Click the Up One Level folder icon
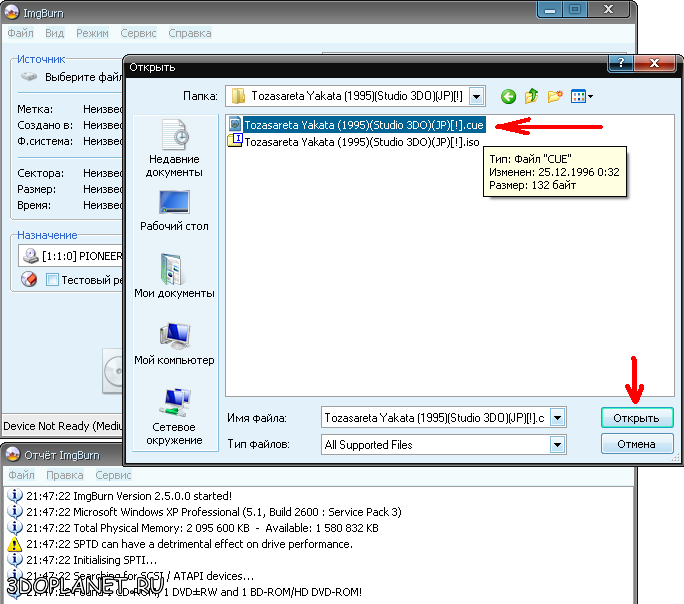 click(x=531, y=97)
